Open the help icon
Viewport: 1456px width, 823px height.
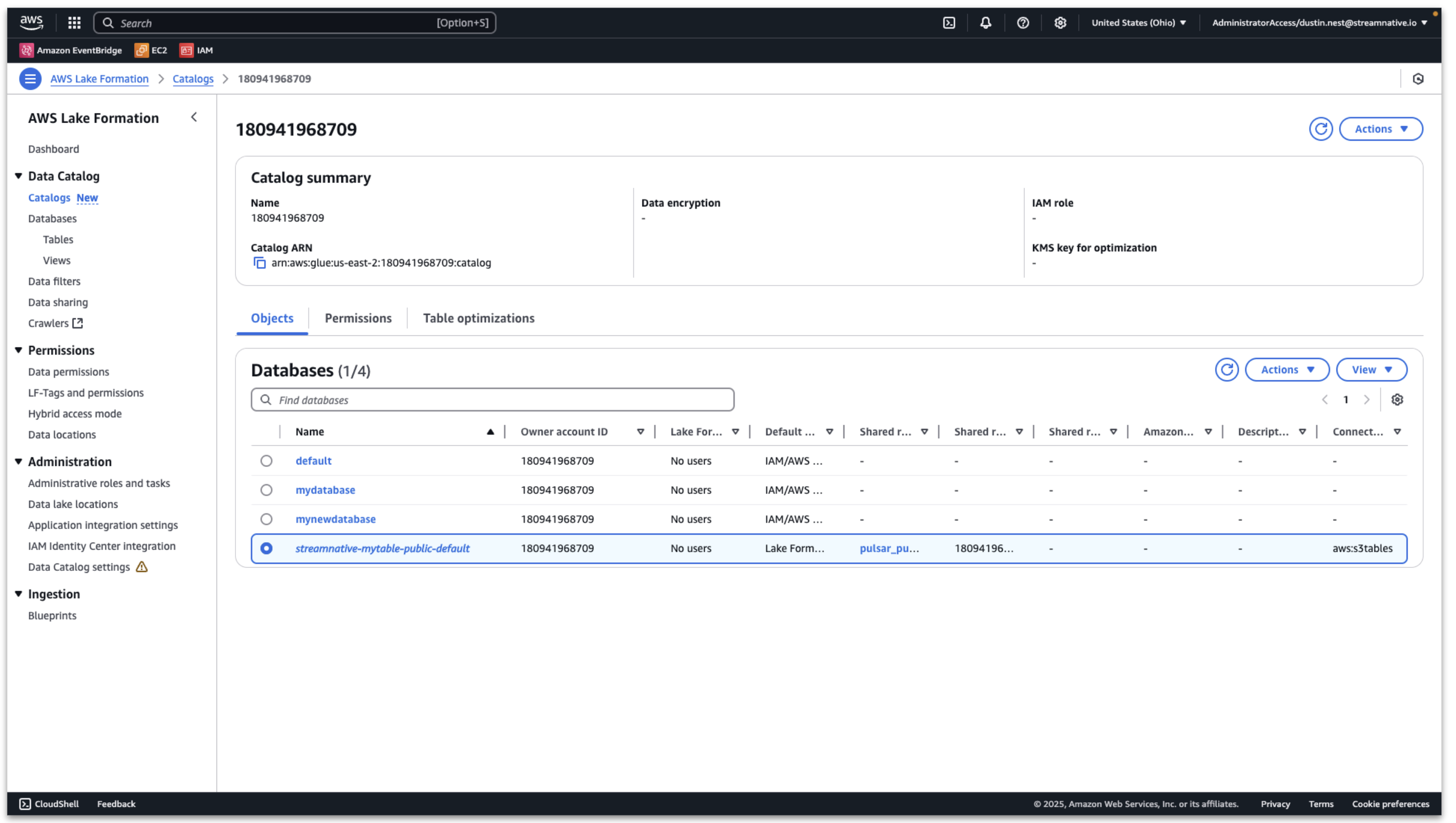pos(1023,23)
